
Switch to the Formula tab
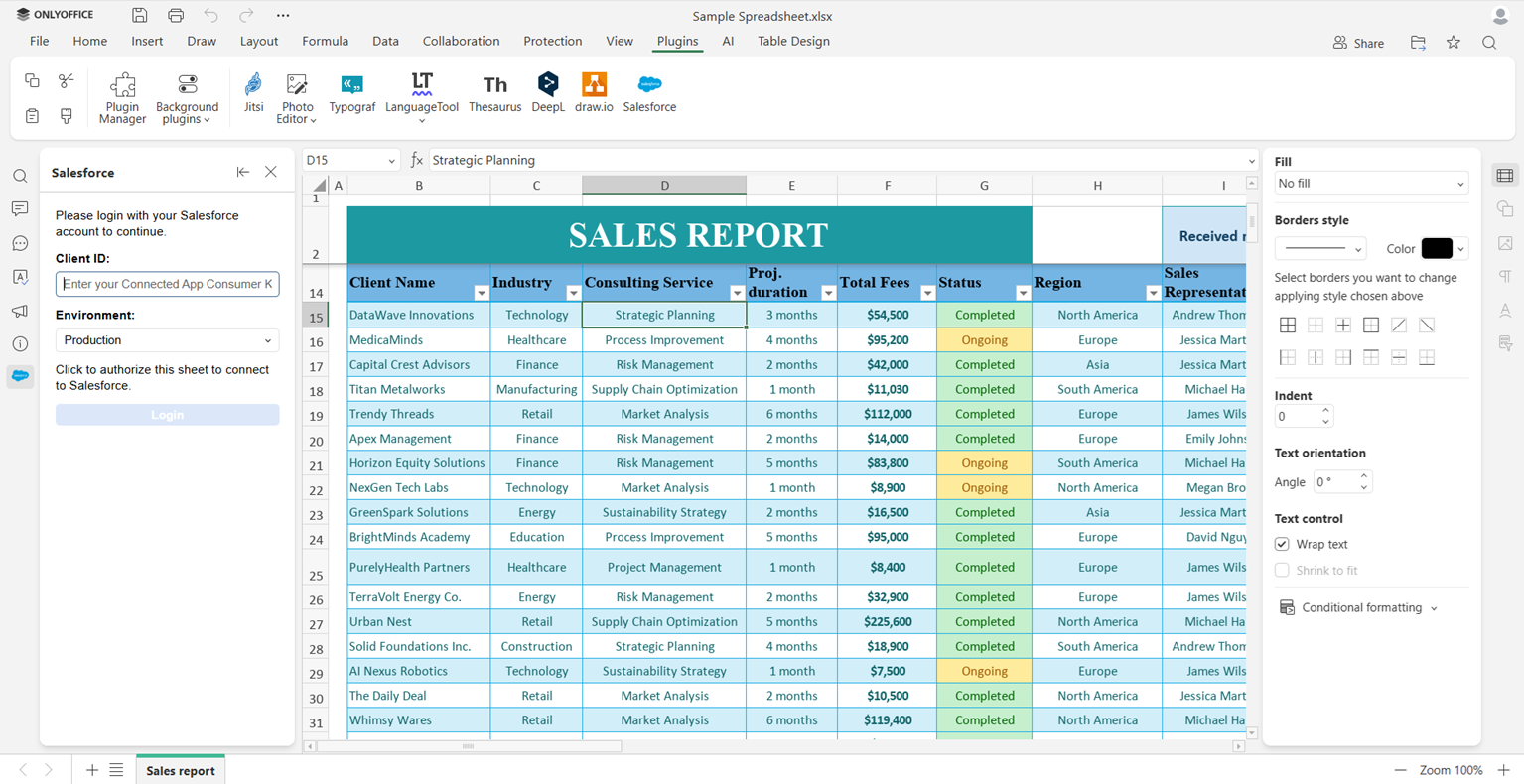point(325,42)
